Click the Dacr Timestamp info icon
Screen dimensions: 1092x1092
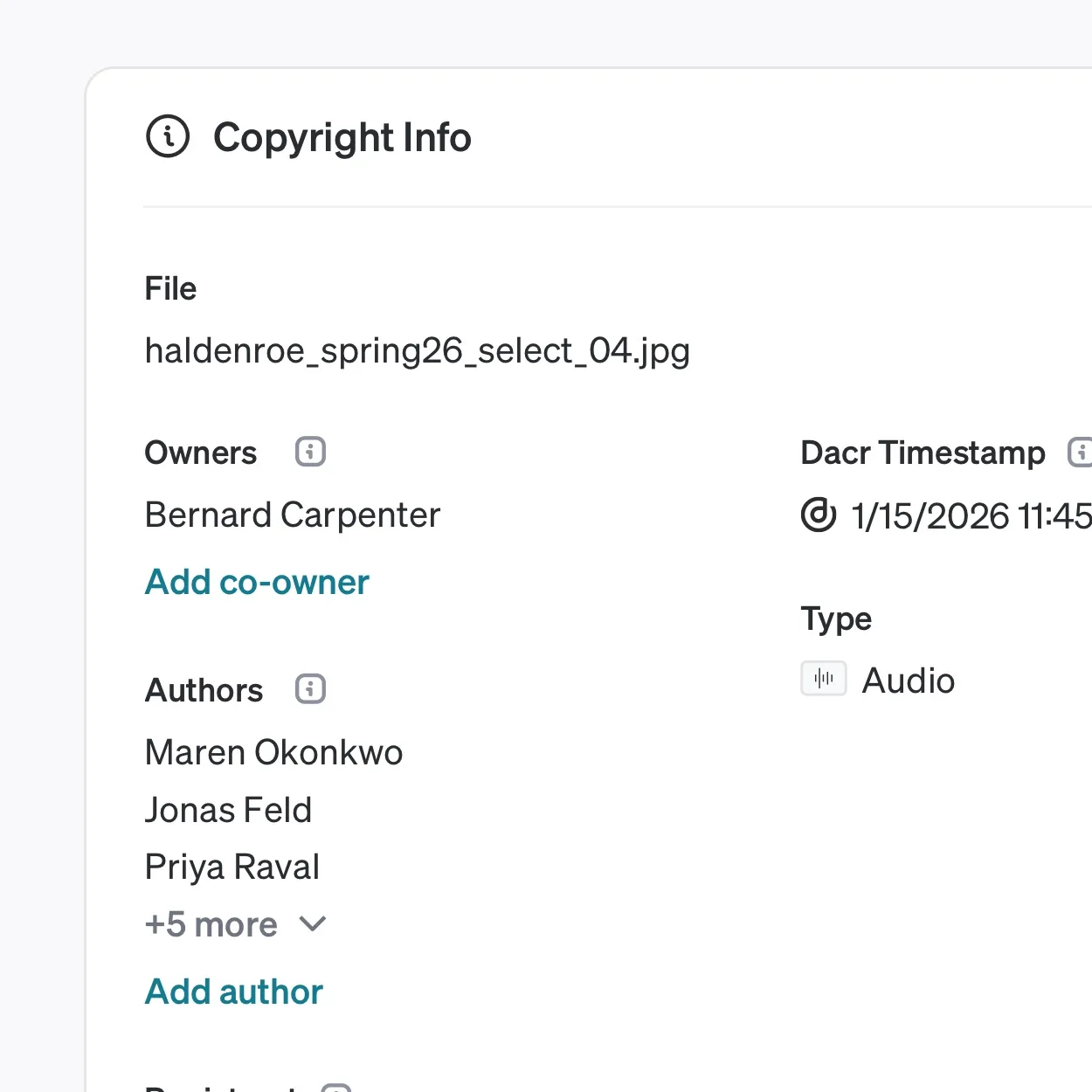pyautogui.click(x=1082, y=452)
